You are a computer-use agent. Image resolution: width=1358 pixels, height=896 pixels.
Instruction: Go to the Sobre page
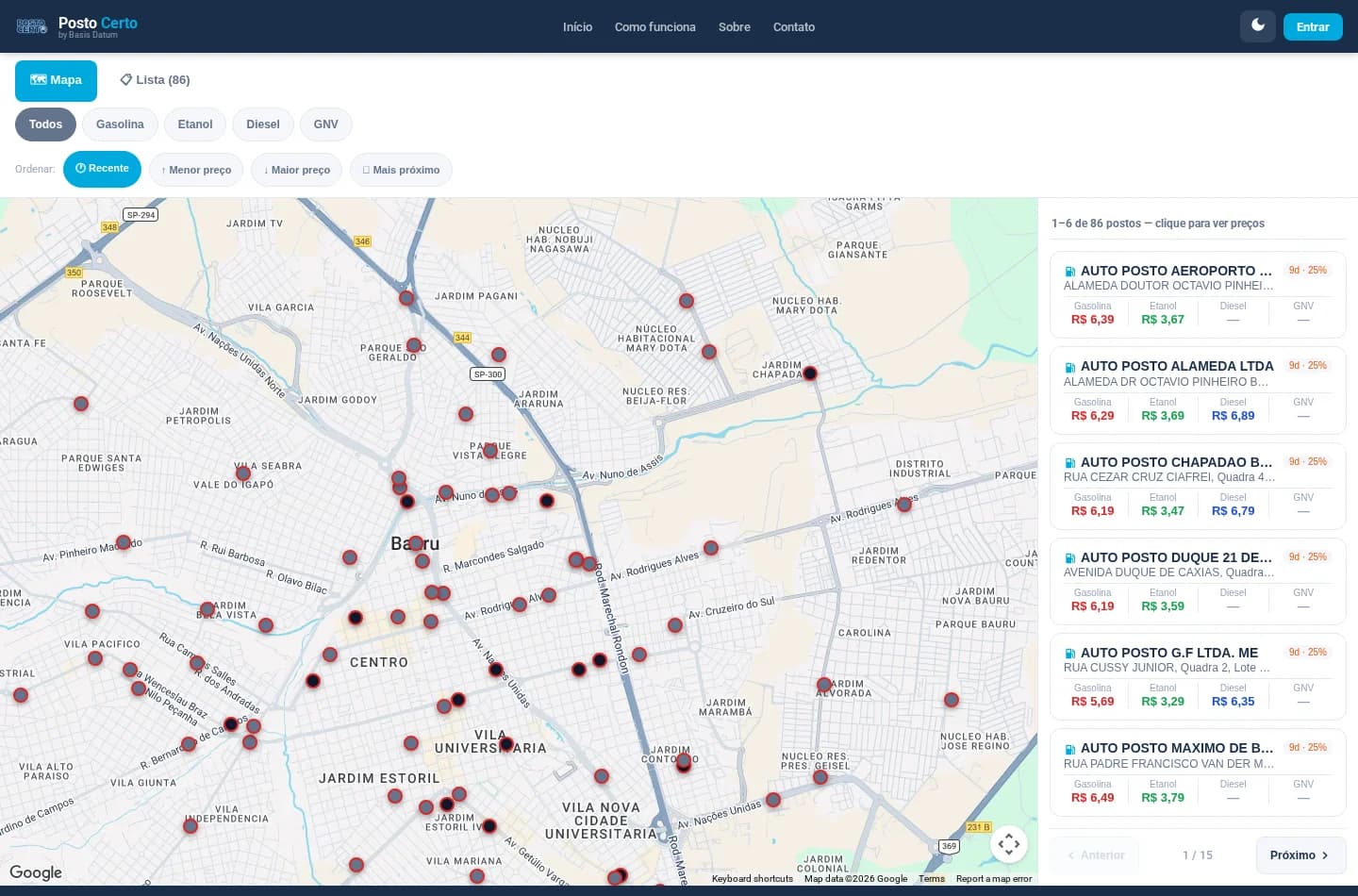pos(735,26)
